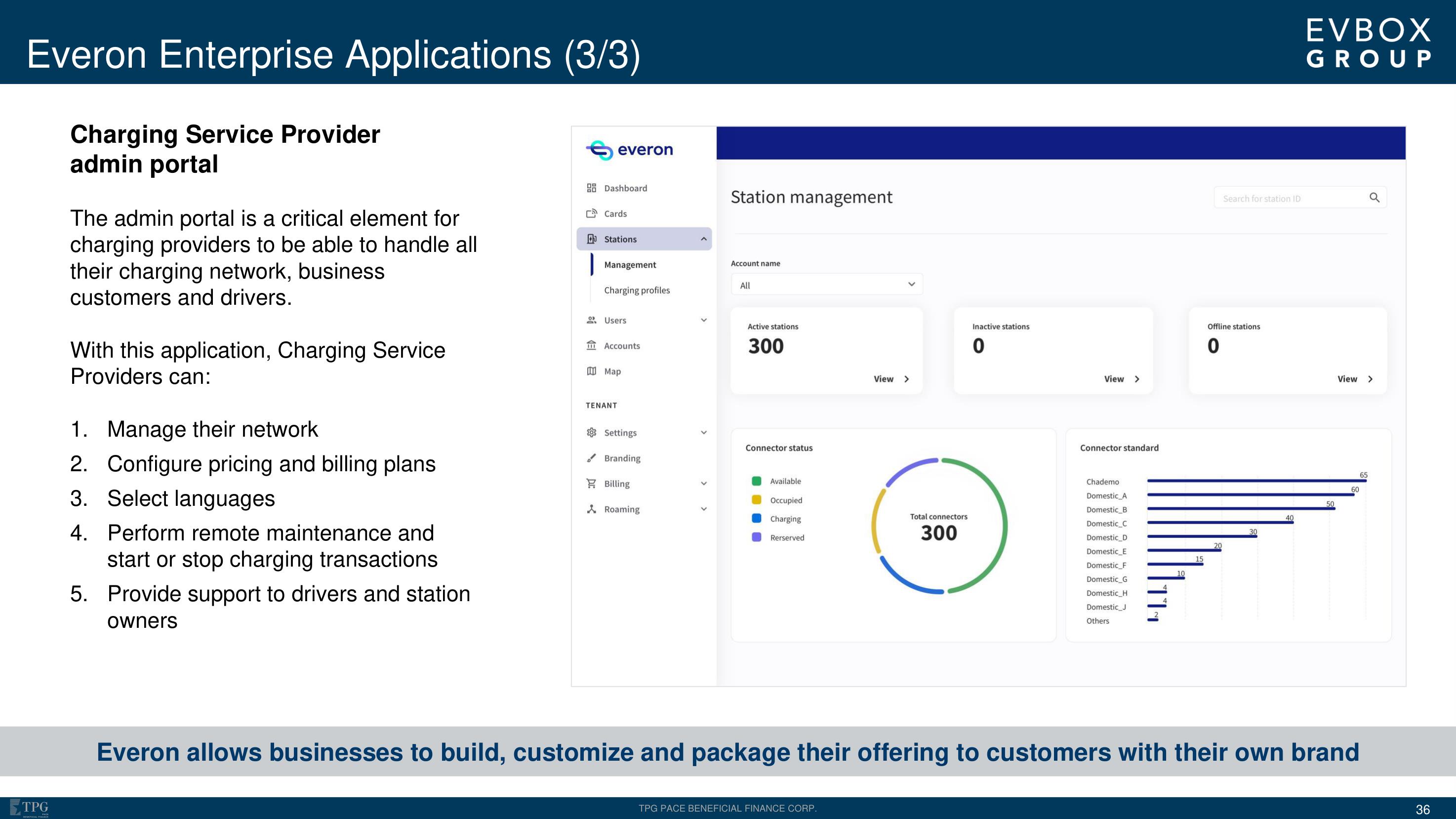Click the Users people icon
This screenshot has height=819, width=1456.
[x=591, y=320]
